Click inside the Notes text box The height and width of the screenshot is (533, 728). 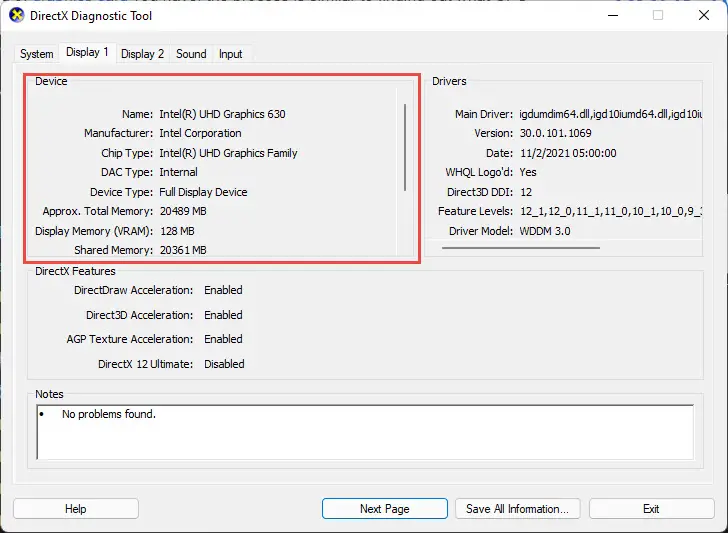(x=365, y=432)
